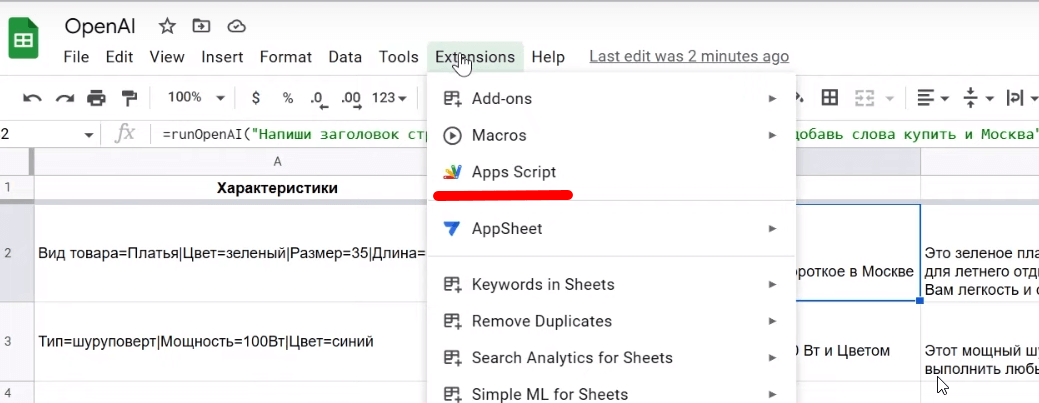Expand the AppSheet submenu arrow

click(x=772, y=229)
